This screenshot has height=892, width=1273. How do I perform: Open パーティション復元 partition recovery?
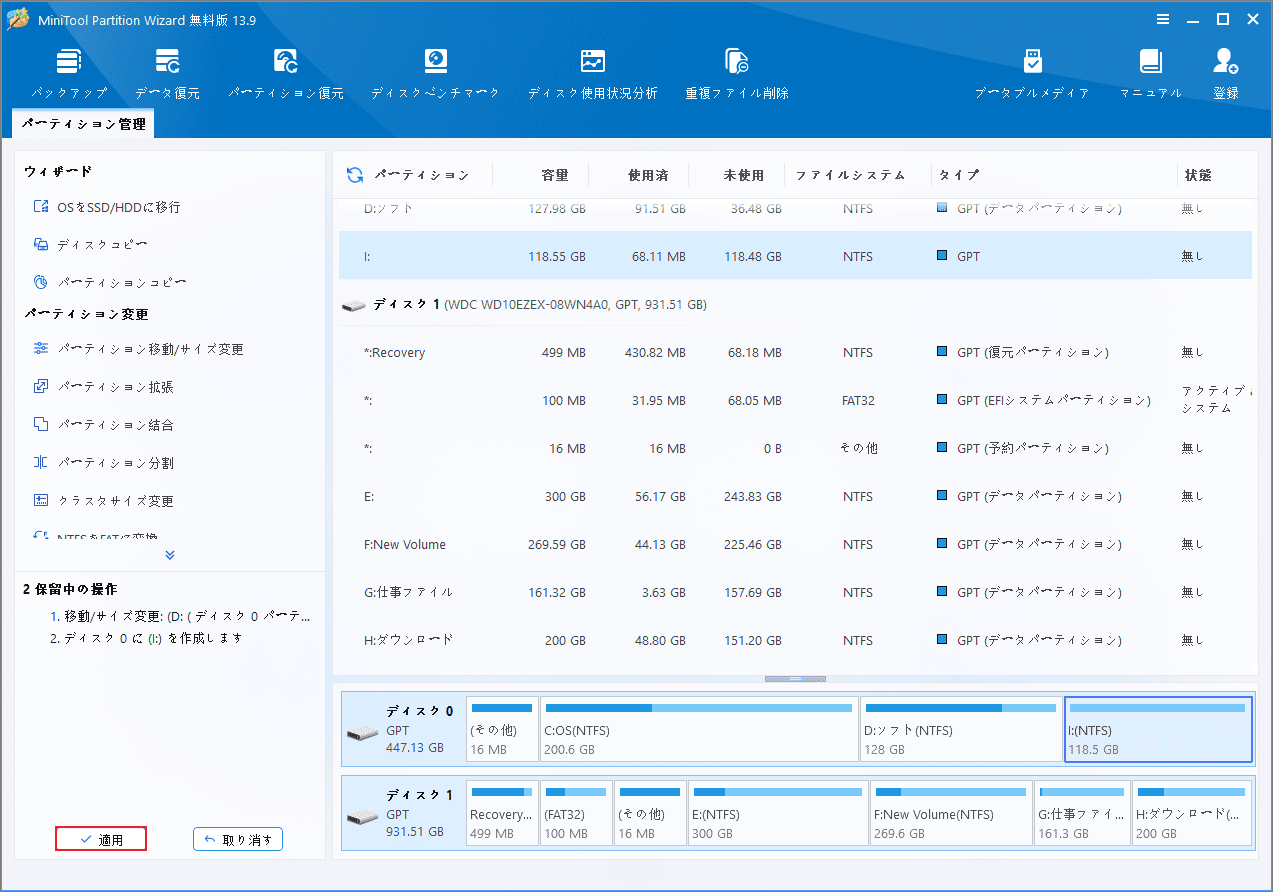click(286, 73)
